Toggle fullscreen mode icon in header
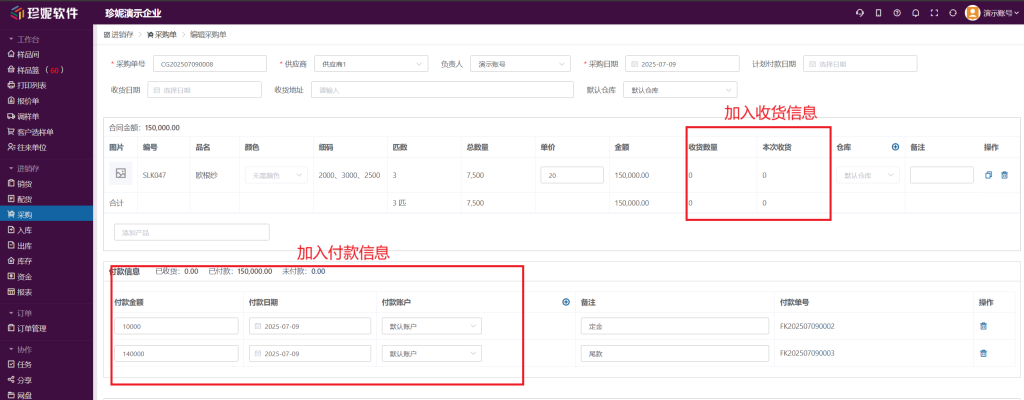The width and height of the screenshot is (1024, 400). coord(933,13)
